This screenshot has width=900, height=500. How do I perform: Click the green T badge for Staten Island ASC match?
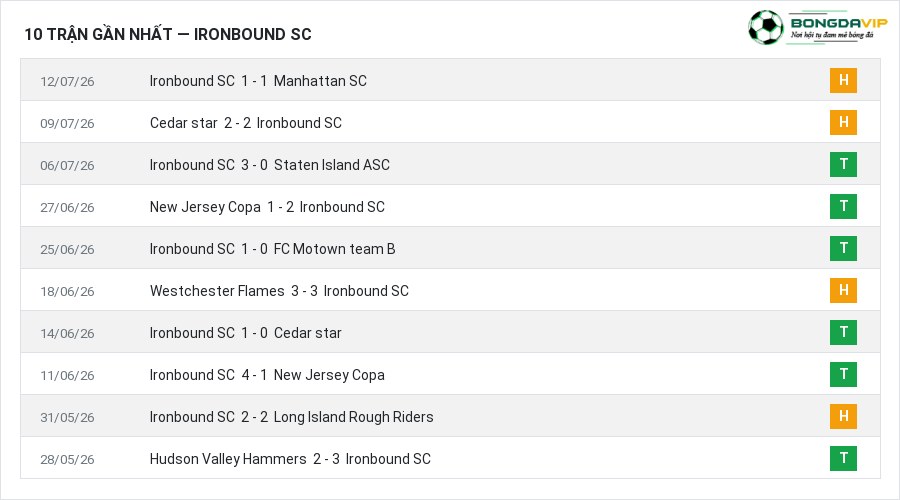843,164
